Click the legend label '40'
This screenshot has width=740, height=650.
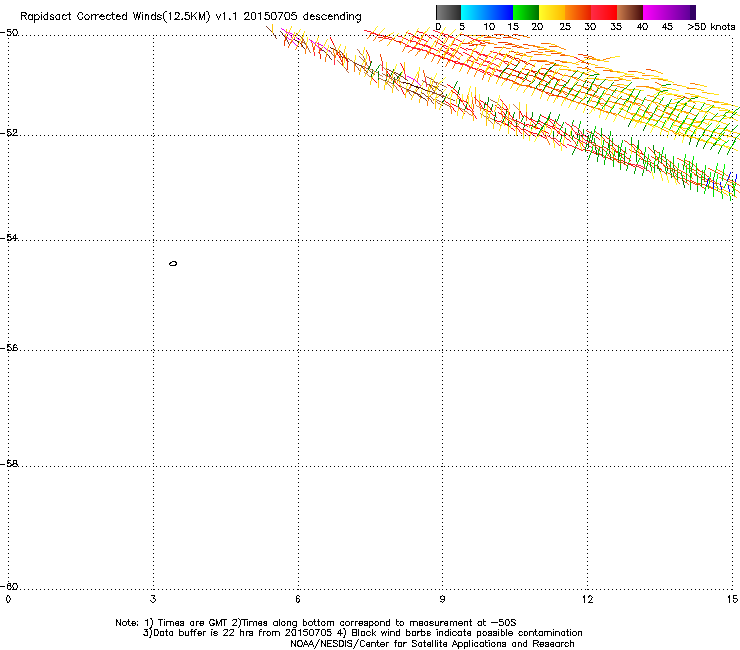click(x=642, y=27)
